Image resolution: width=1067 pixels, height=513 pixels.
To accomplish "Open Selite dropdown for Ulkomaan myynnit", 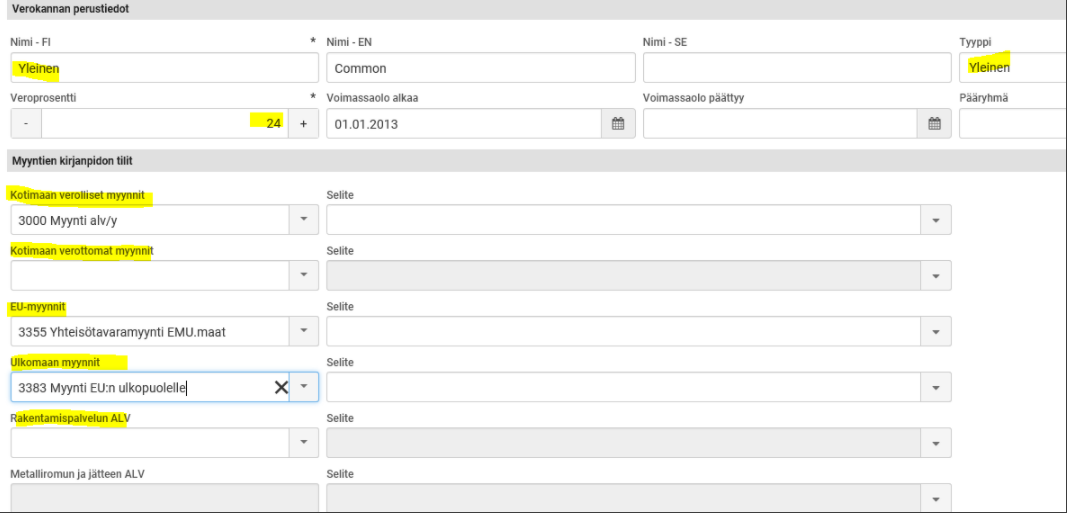I will point(936,388).
